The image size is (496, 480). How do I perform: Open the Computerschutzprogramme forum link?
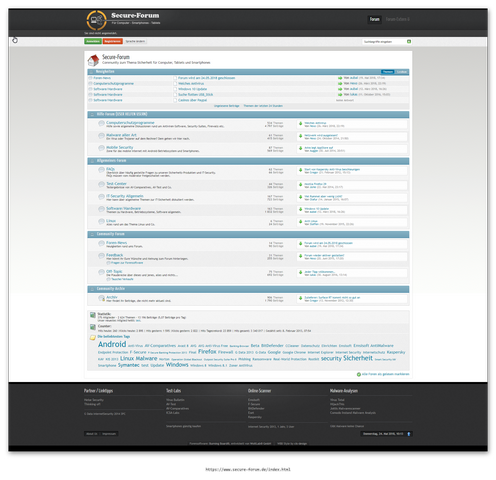(130, 123)
